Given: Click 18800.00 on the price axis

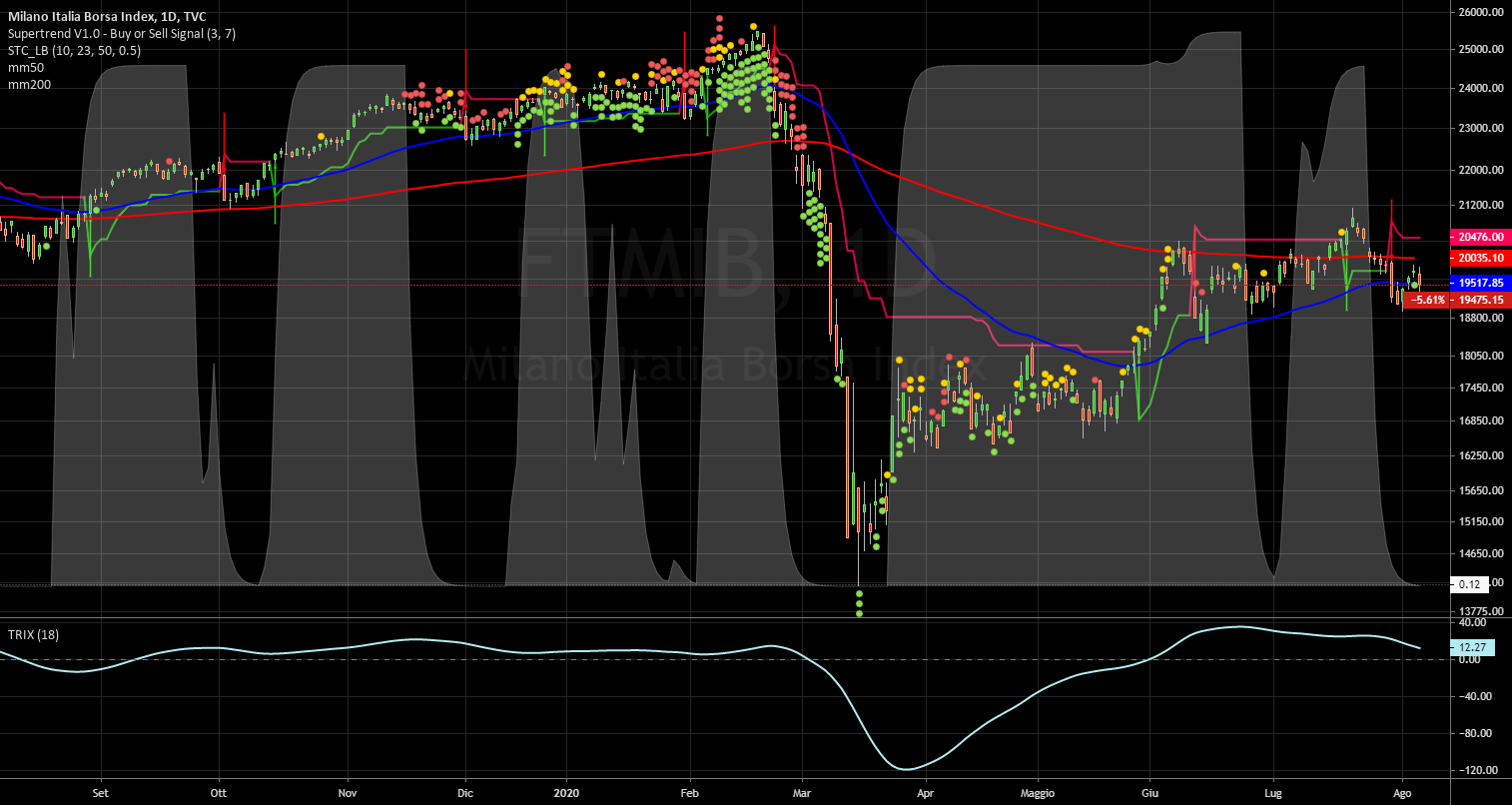Looking at the screenshot, I should coord(1481,318).
